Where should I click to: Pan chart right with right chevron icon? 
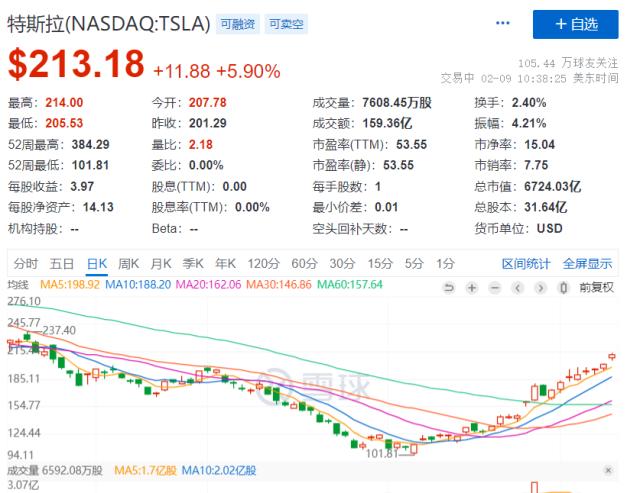(540, 288)
